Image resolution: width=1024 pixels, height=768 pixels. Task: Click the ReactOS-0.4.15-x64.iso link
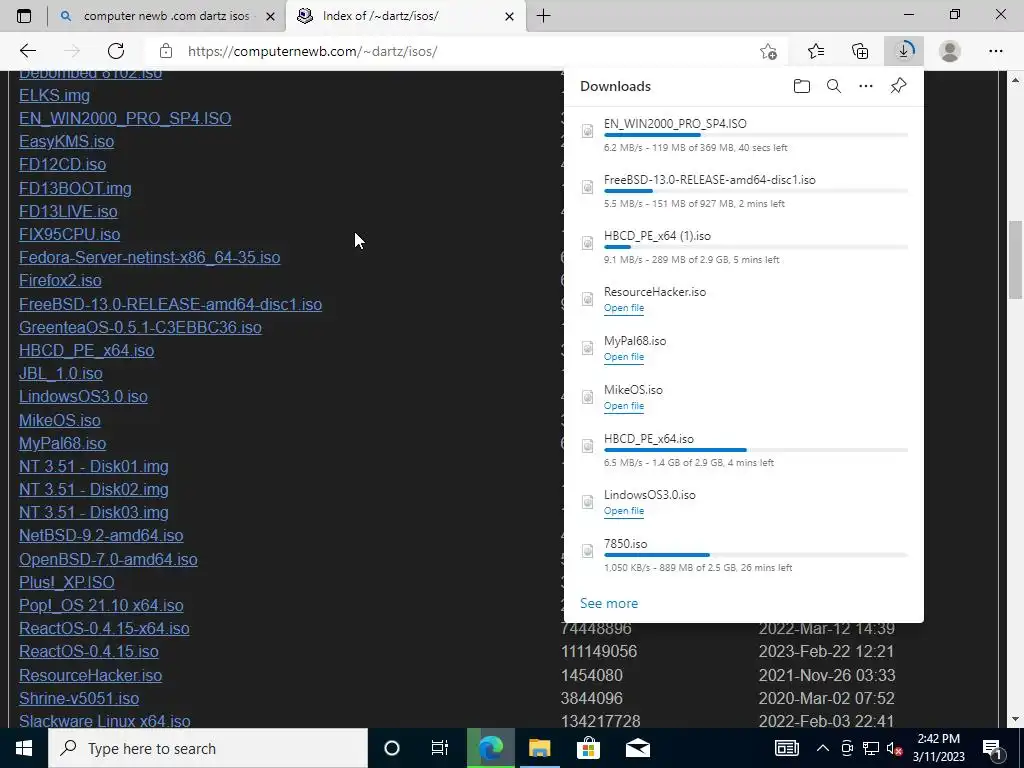[104, 628]
